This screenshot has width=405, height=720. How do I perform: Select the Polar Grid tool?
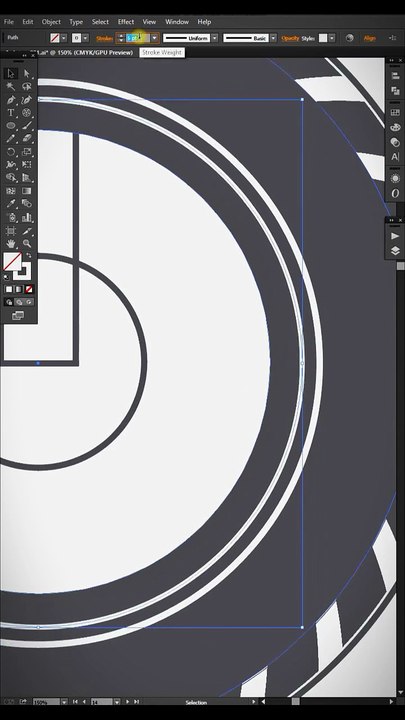27,112
